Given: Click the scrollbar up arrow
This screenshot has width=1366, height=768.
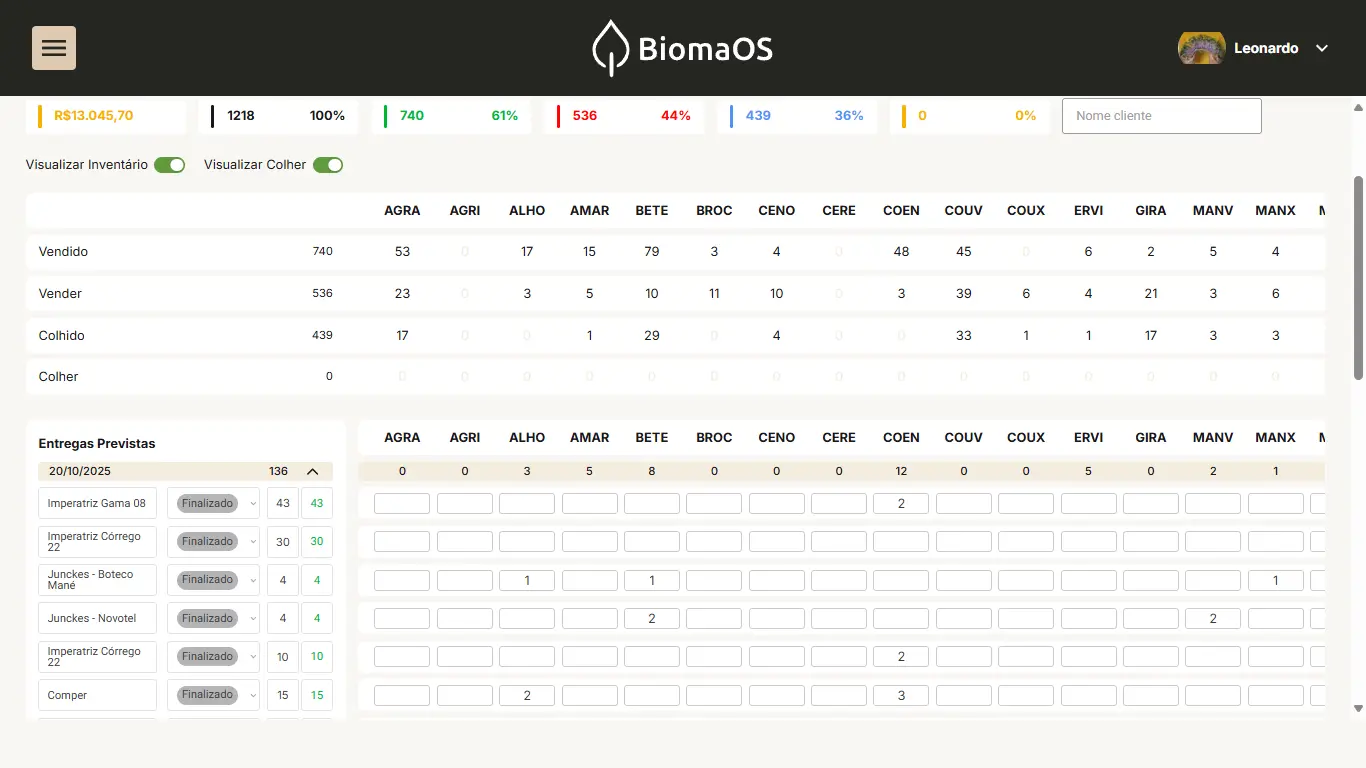Looking at the screenshot, I should [1358, 106].
